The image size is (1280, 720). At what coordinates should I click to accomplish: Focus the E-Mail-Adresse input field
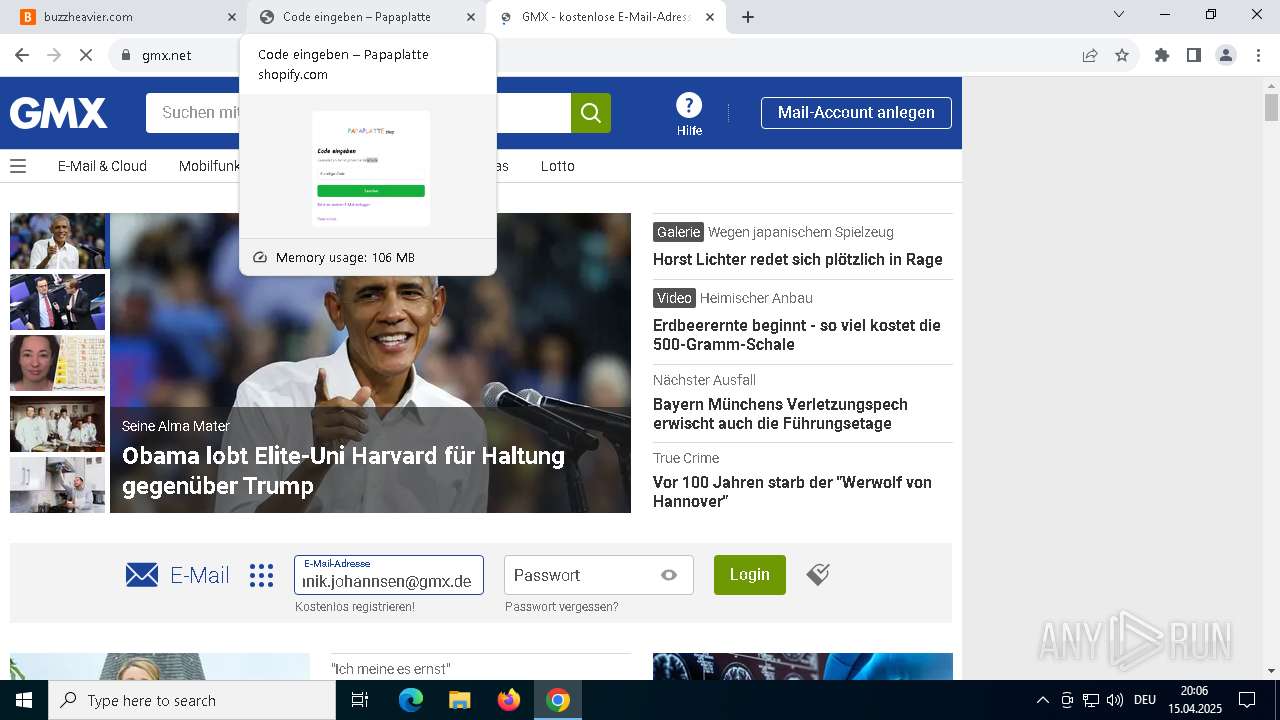pyautogui.click(x=389, y=575)
